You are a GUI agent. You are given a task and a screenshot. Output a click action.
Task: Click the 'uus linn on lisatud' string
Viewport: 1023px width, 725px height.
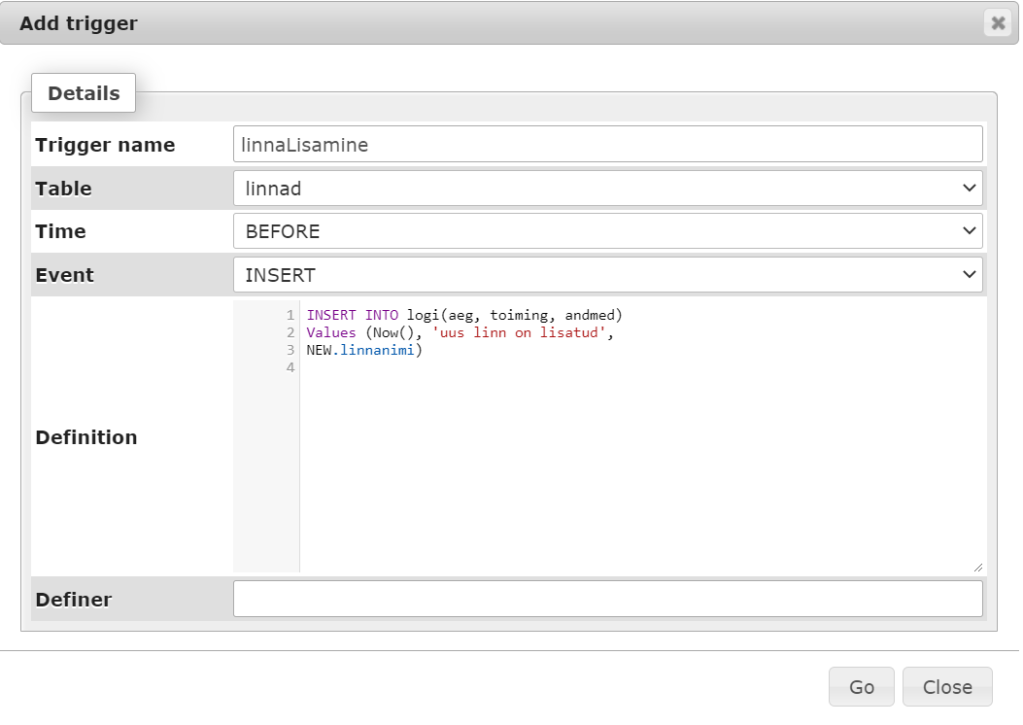521,333
